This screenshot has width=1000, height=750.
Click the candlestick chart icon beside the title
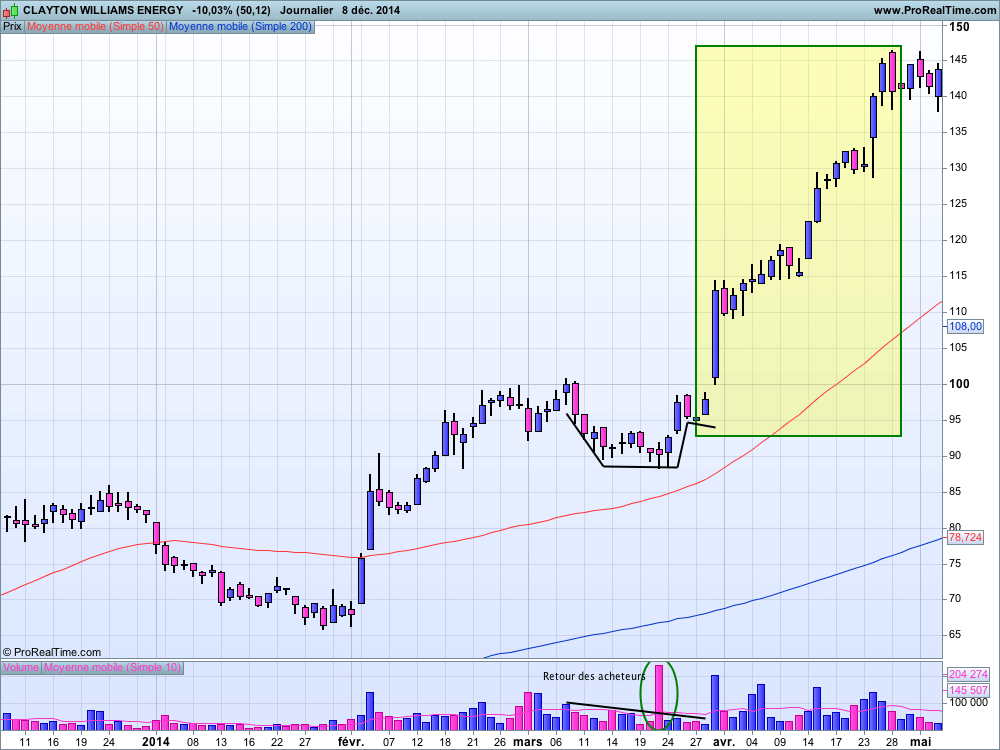pyautogui.click(x=10, y=10)
